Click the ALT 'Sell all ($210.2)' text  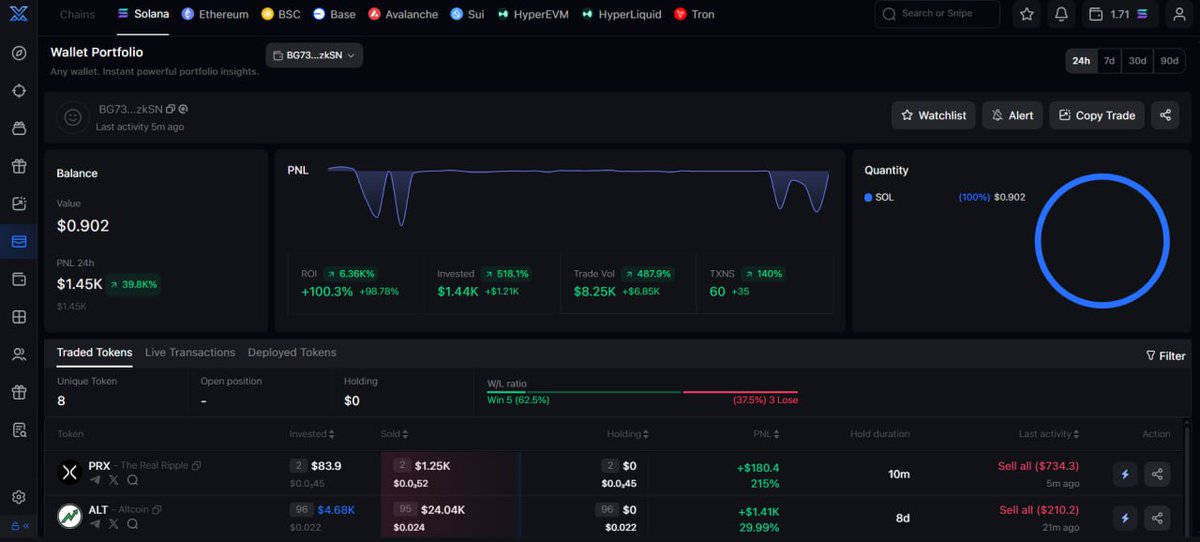[x=1039, y=510]
